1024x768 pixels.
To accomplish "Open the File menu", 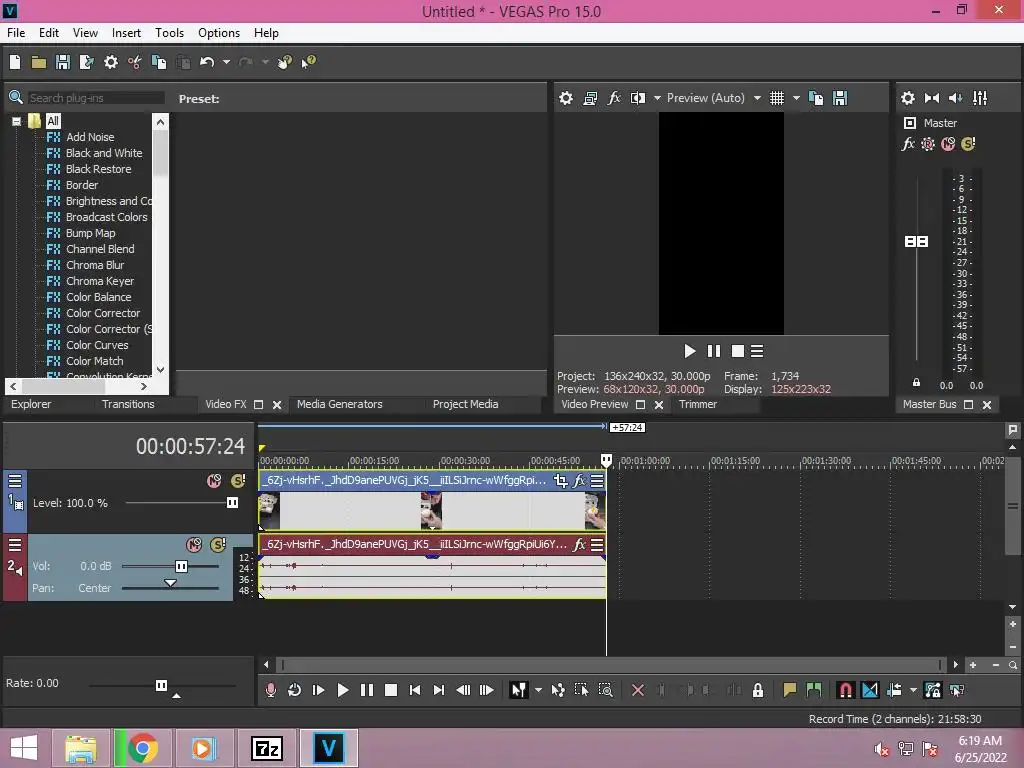I will coord(16,33).
